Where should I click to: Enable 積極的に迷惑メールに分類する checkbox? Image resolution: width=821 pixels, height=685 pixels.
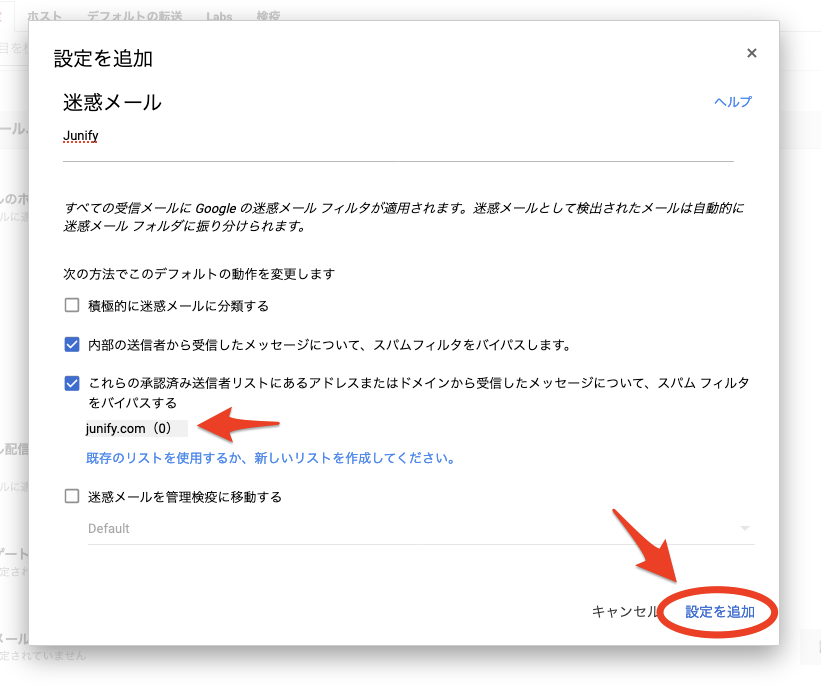(x=72, y=306)
